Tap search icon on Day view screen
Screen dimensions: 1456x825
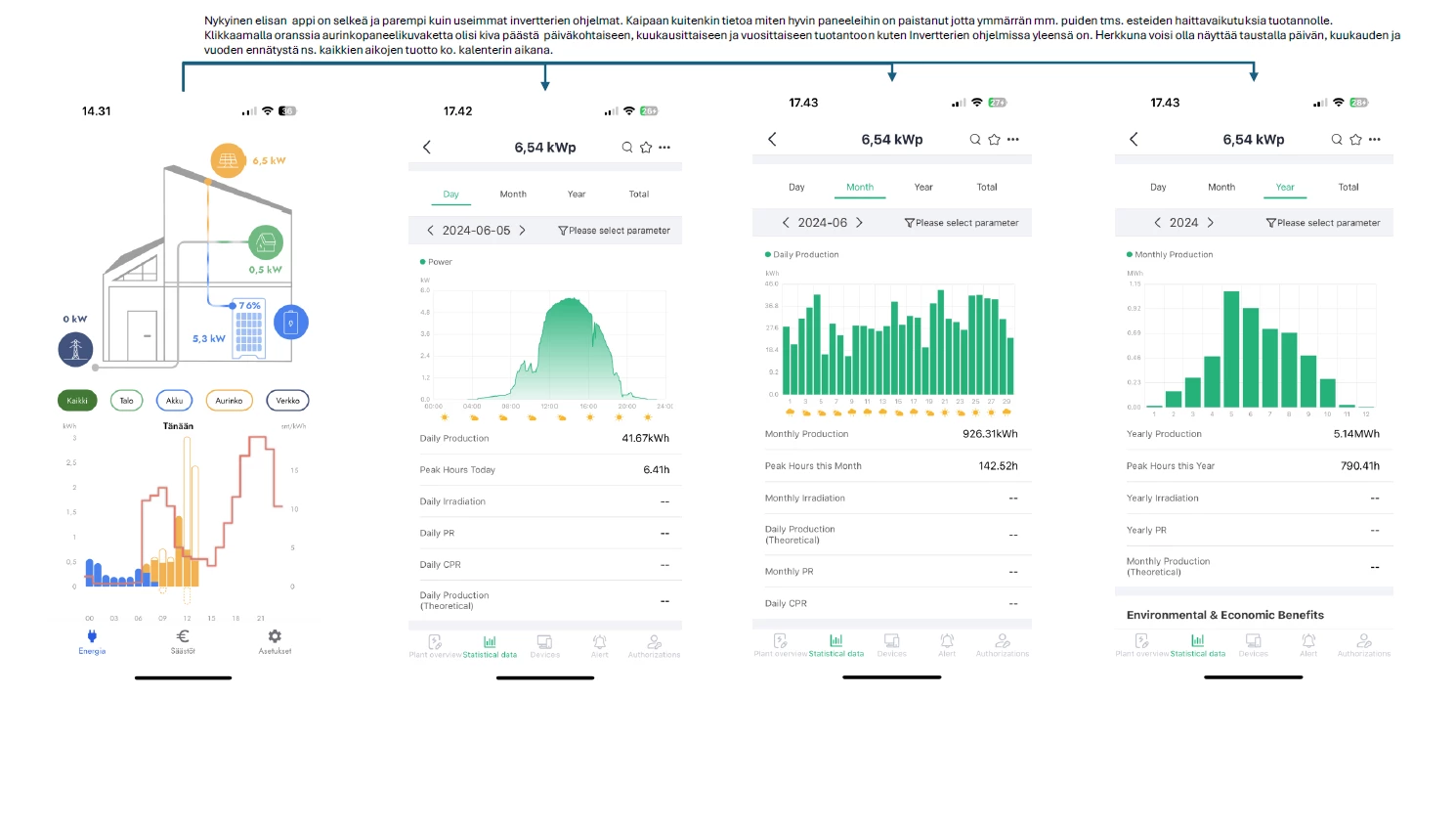[x=627, y=148]
